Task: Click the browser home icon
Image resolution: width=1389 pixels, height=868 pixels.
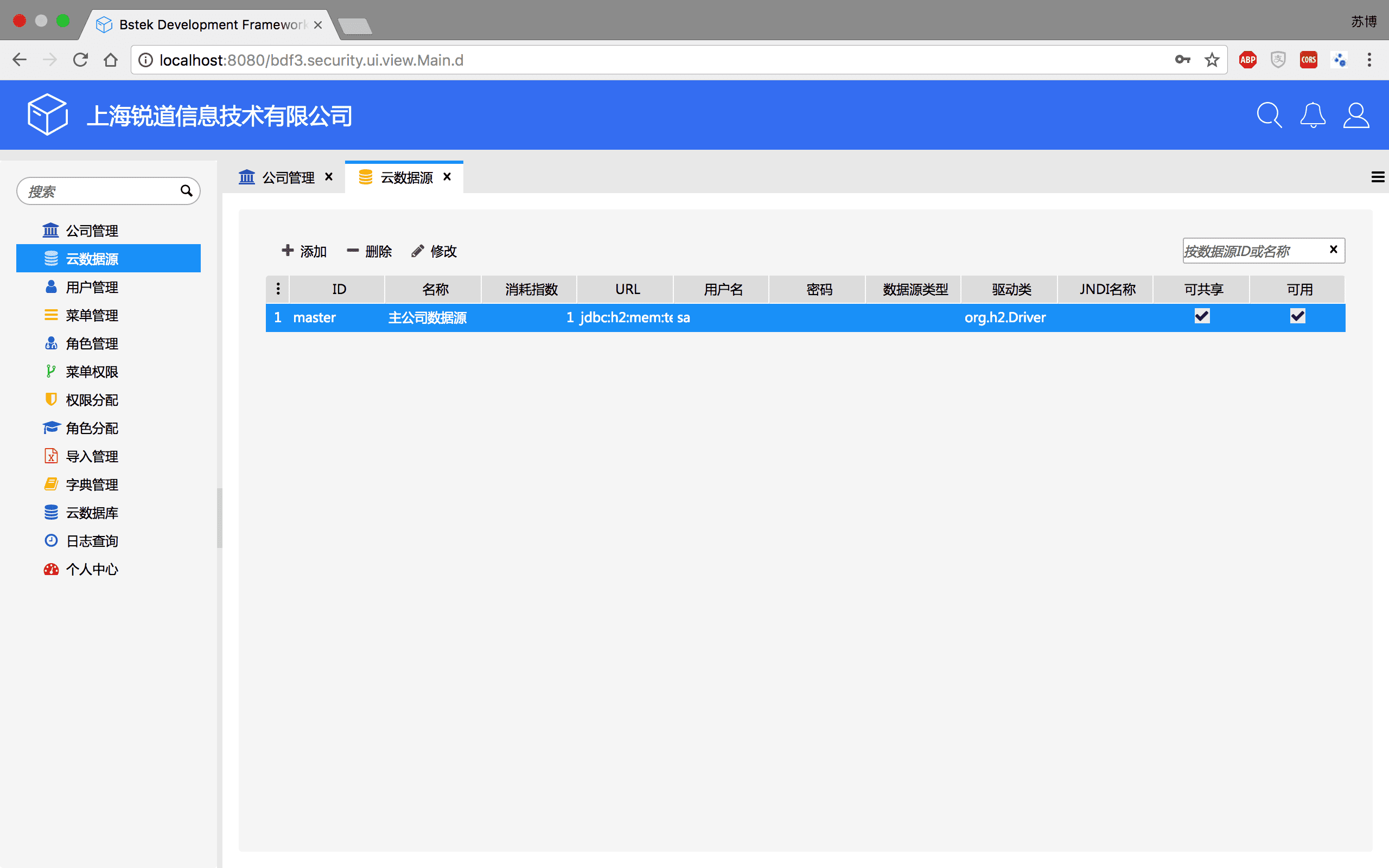Action: 111,60
